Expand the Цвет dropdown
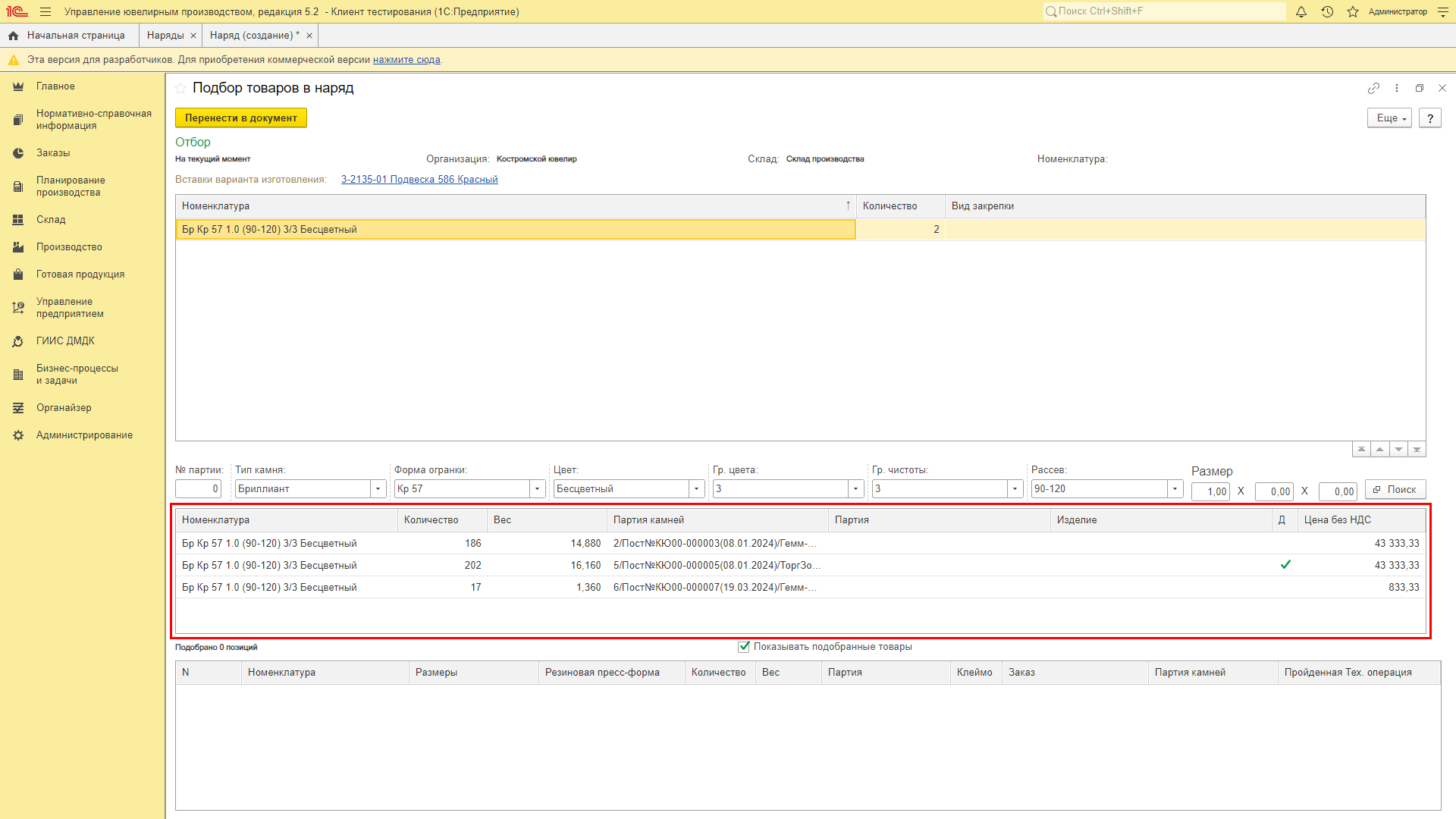Screen dimensions: 1456x819 pyautogui.click(x=696, y=489)
